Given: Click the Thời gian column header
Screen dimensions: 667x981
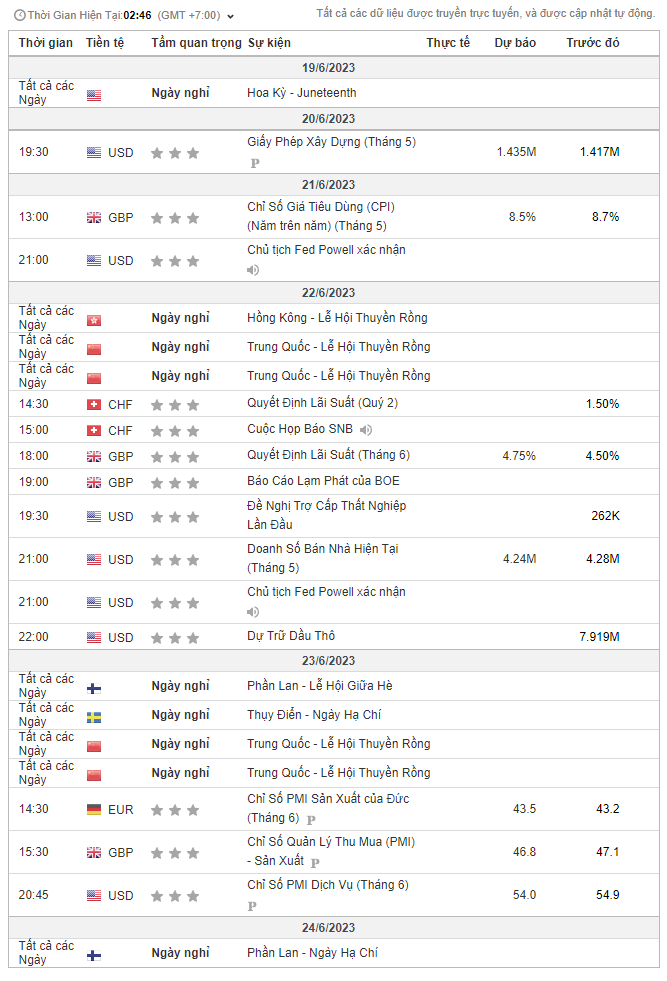Looking at the screenshot, I should 45,43.
